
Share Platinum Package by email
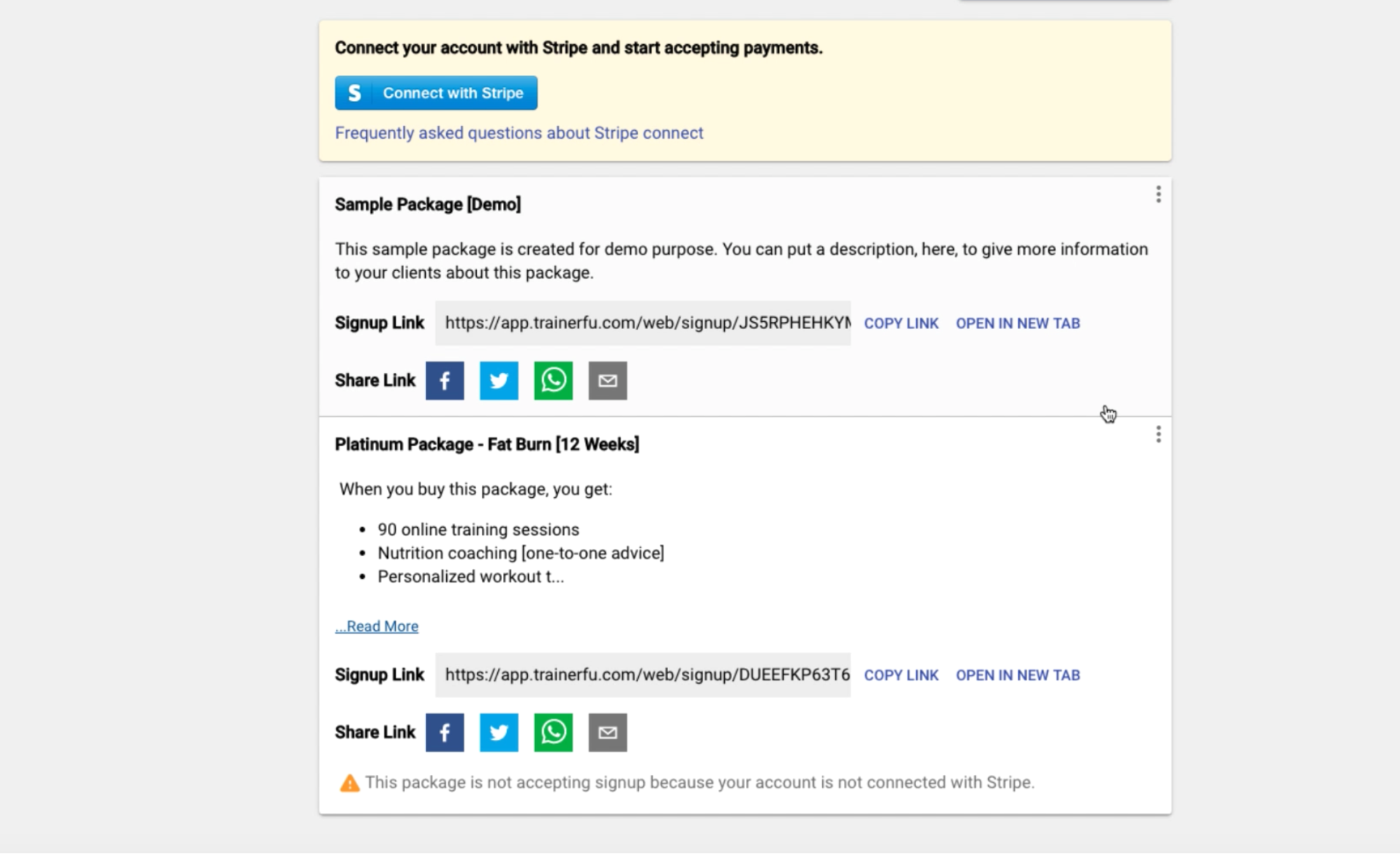click(x=607, y=732)
